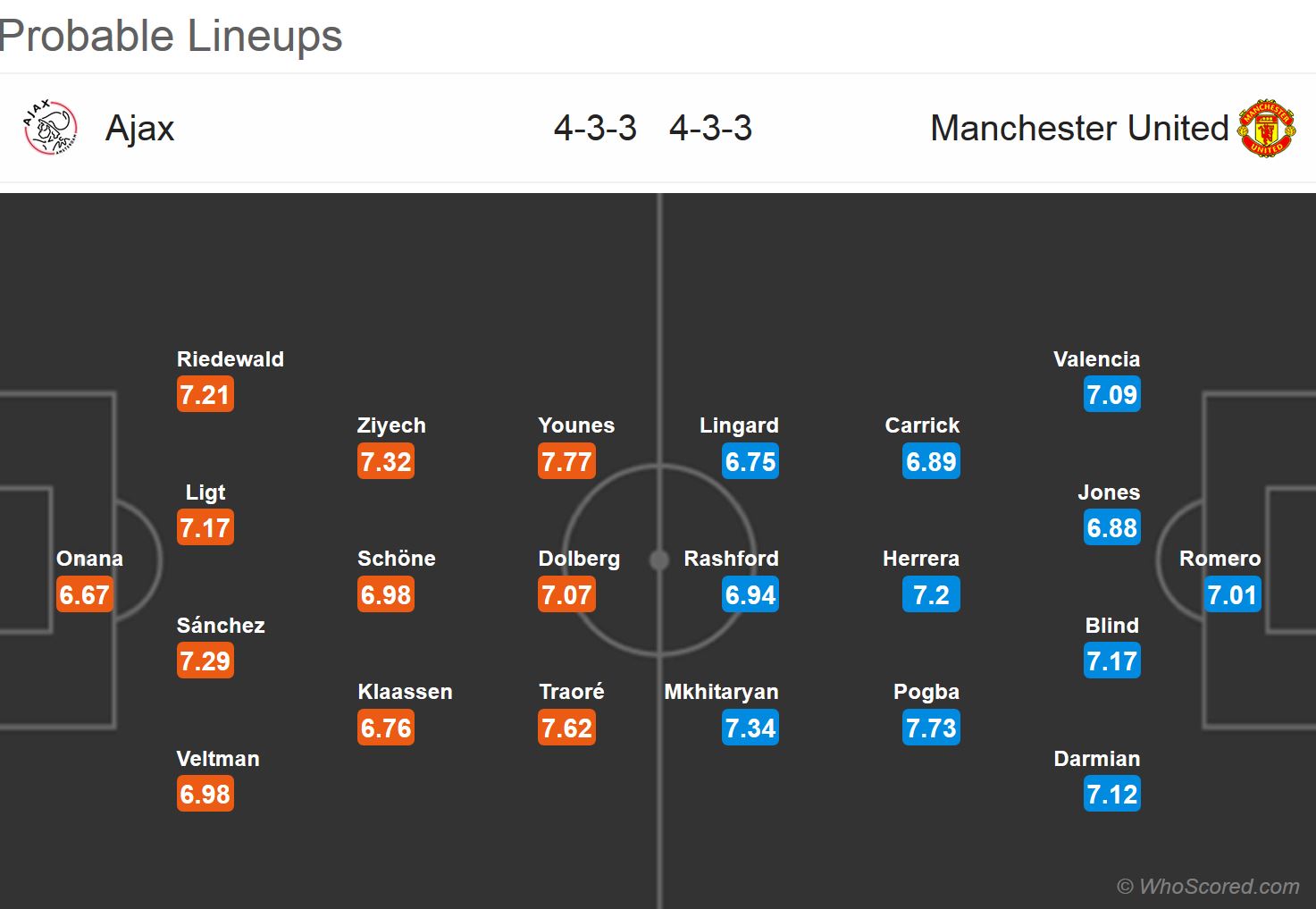Click Ajax's 4-3-3 formation text
Image resolution: width=1316 pixels, height=909 pixels.
pos(595,129)
